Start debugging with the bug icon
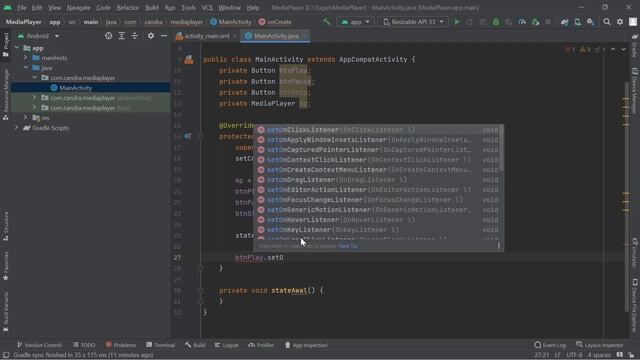 click(496, 22)
